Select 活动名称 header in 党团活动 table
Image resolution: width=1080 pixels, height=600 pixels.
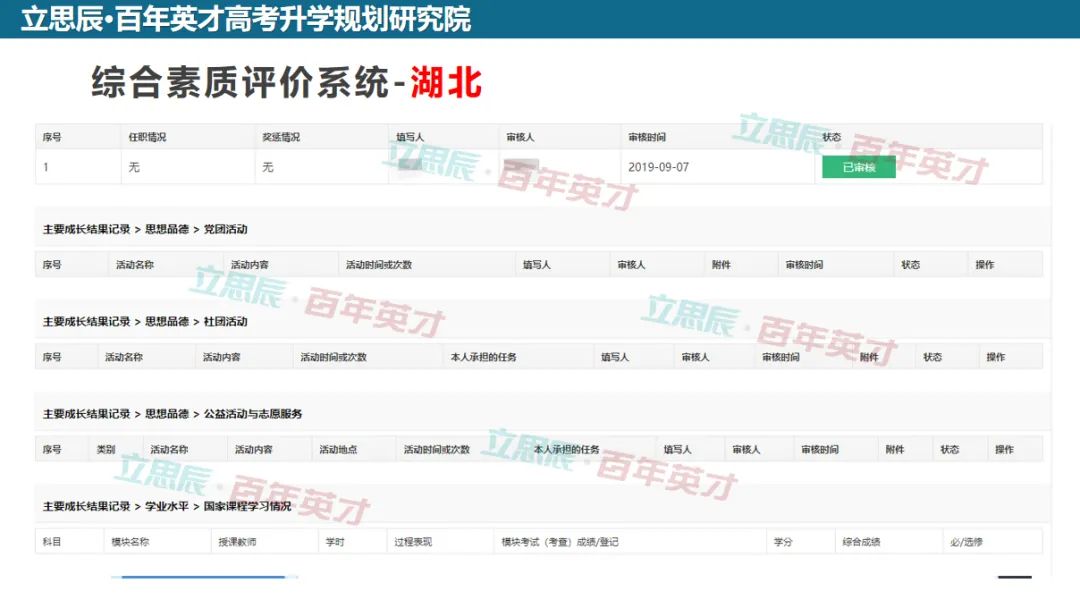click(134, 265)
